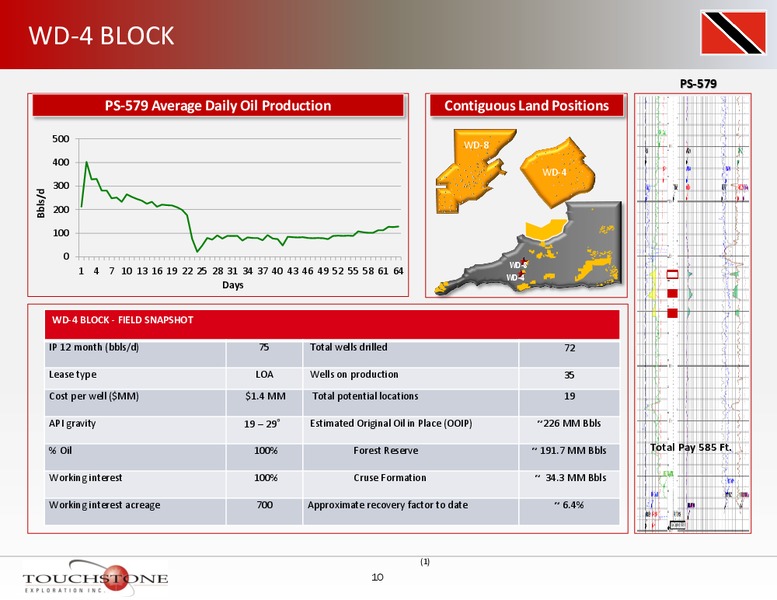Select the Working interest acreage label
This screenshot has height=600, width=777.
coord(105,505)
